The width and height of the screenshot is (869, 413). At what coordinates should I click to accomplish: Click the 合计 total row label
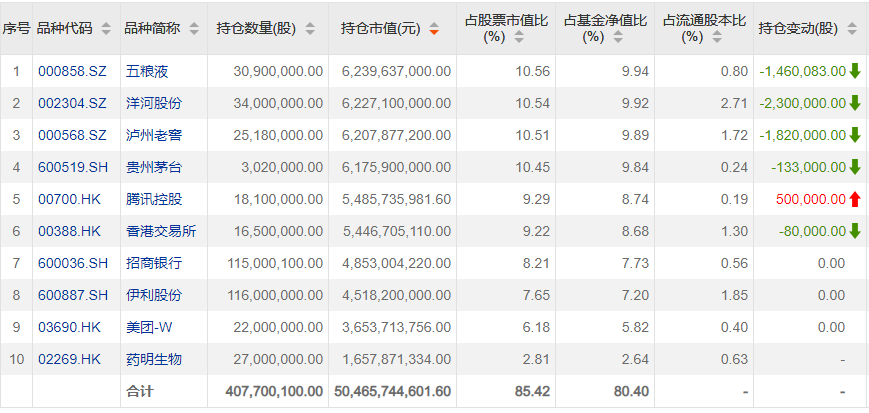140,391
